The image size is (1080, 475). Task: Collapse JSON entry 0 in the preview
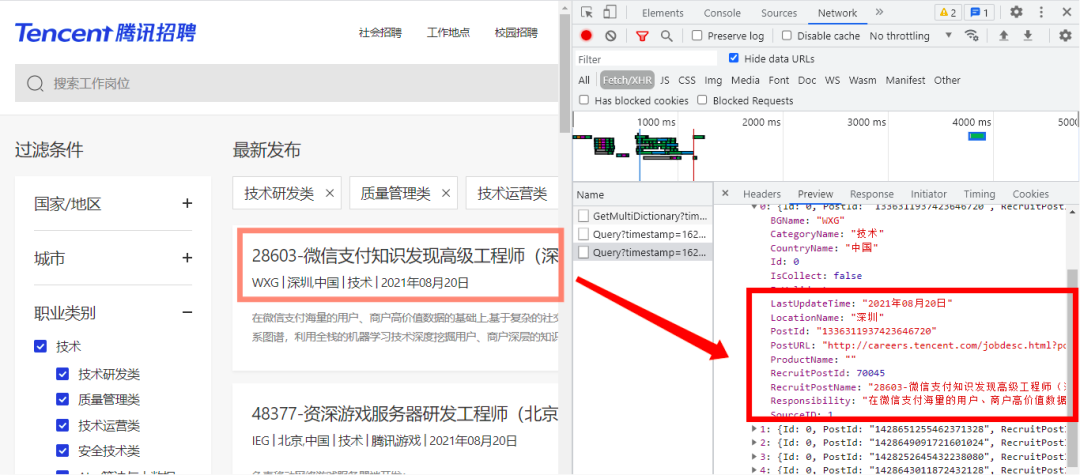click(x=753, y=206)
